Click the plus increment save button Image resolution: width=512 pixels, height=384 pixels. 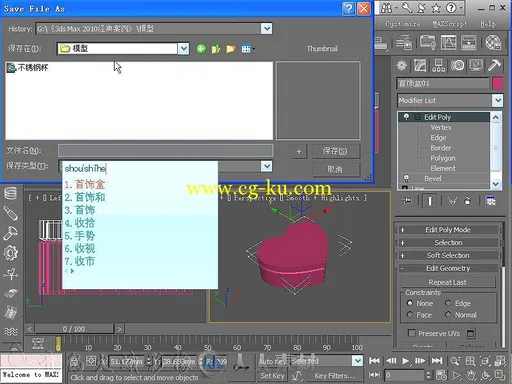tap(299, 151)
